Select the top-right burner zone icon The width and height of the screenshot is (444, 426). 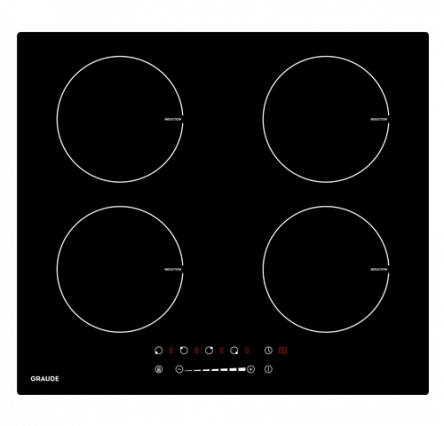pyautogui.click(x=209, y=350)
